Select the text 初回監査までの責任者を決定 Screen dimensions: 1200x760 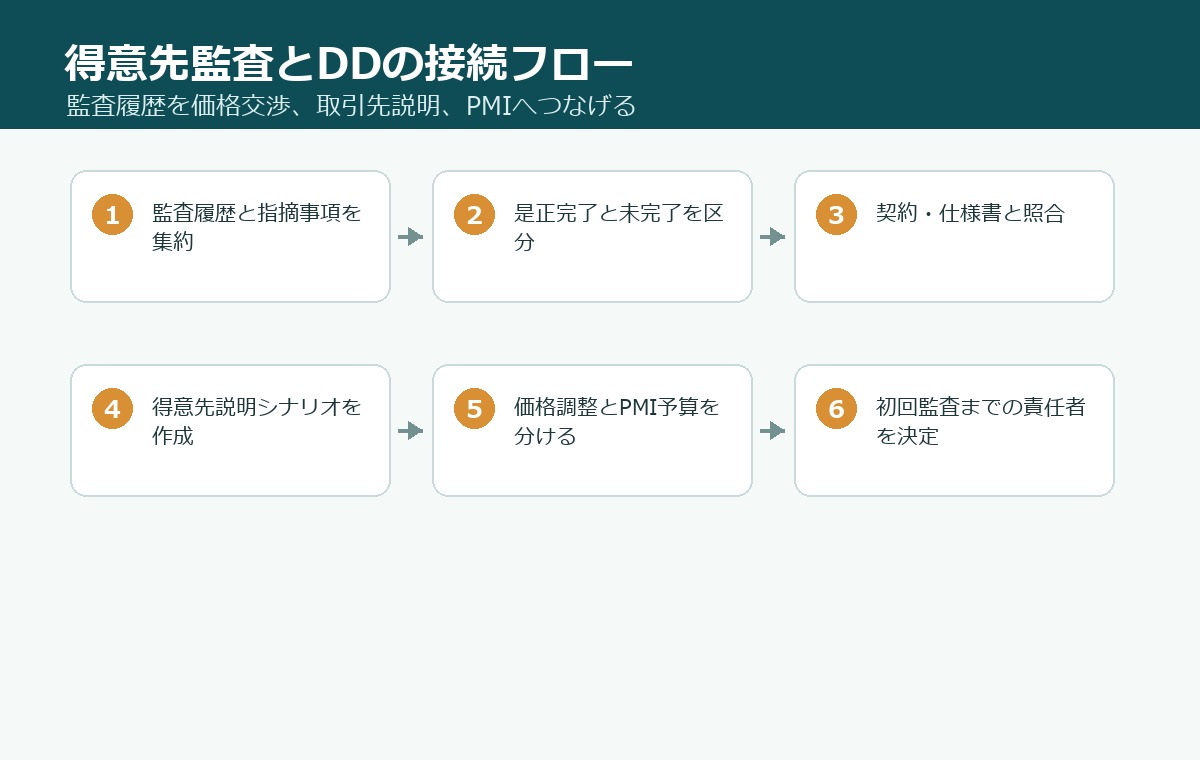pos(981,422)
